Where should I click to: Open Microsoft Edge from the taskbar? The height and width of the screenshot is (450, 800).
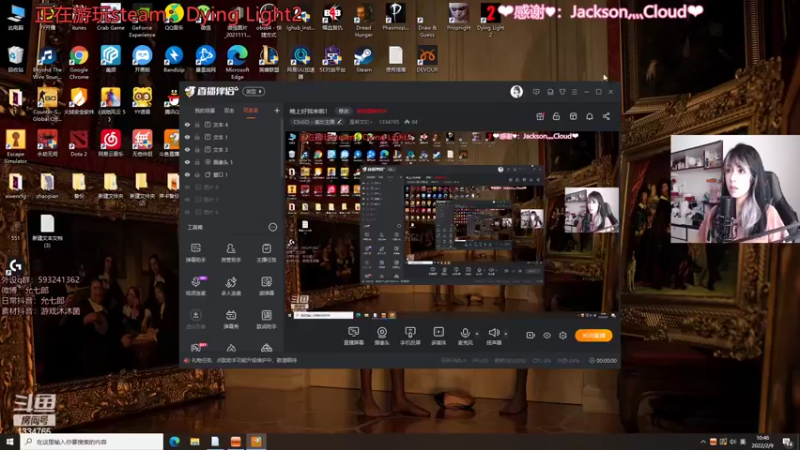[x=174, y=441]
